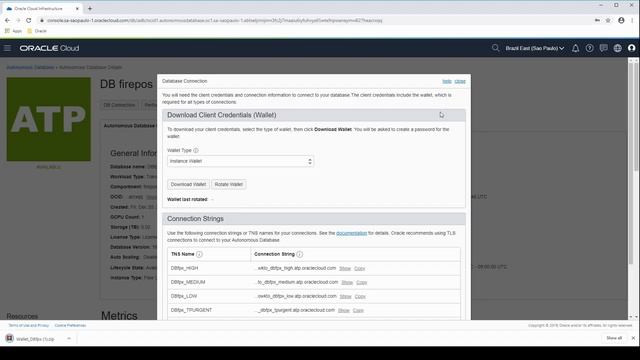Open the Brazil East (Sao Paulo) region dropdown
The width and height of the screenshot is (640, 360).
535,48
